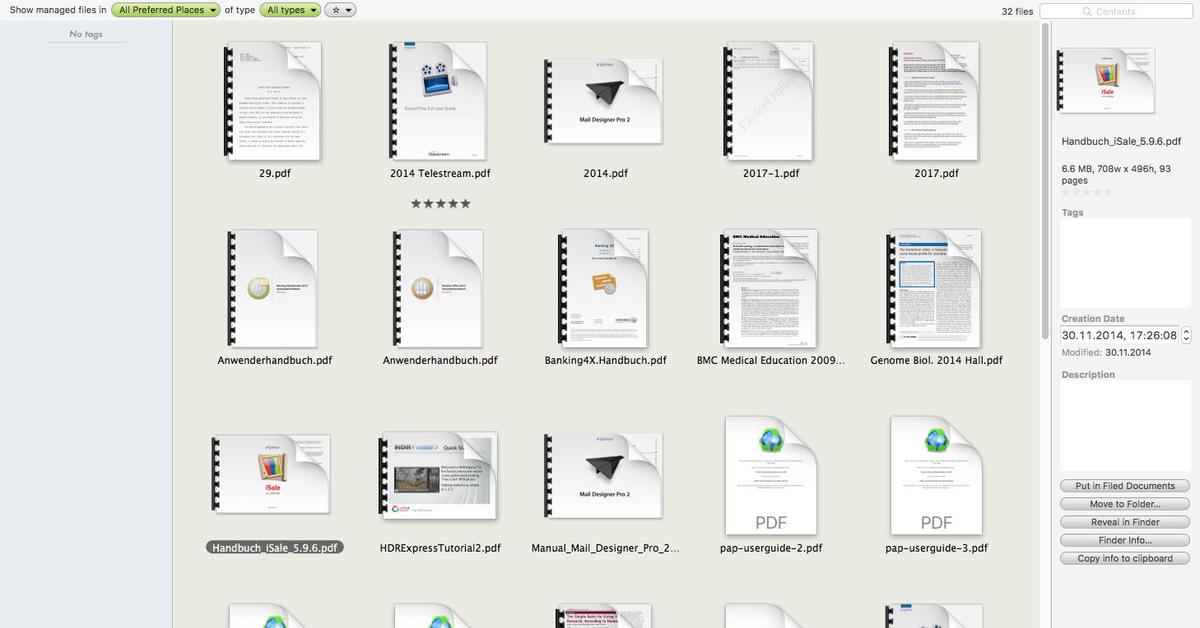Click the five-star rating under 2014 Telestream.pdf
The image size is (1200, 628).
tap(440, 203)
